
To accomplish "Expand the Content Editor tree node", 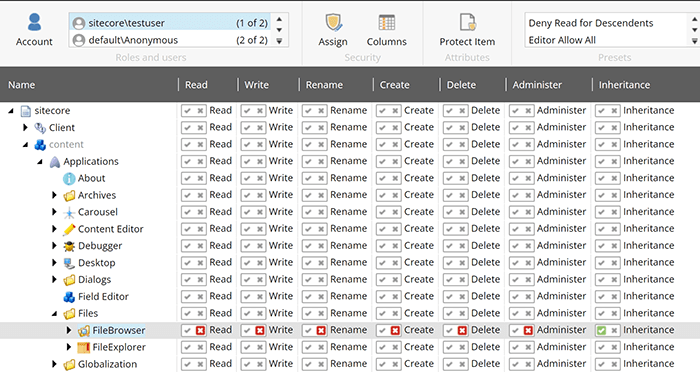I will (54, 229).
